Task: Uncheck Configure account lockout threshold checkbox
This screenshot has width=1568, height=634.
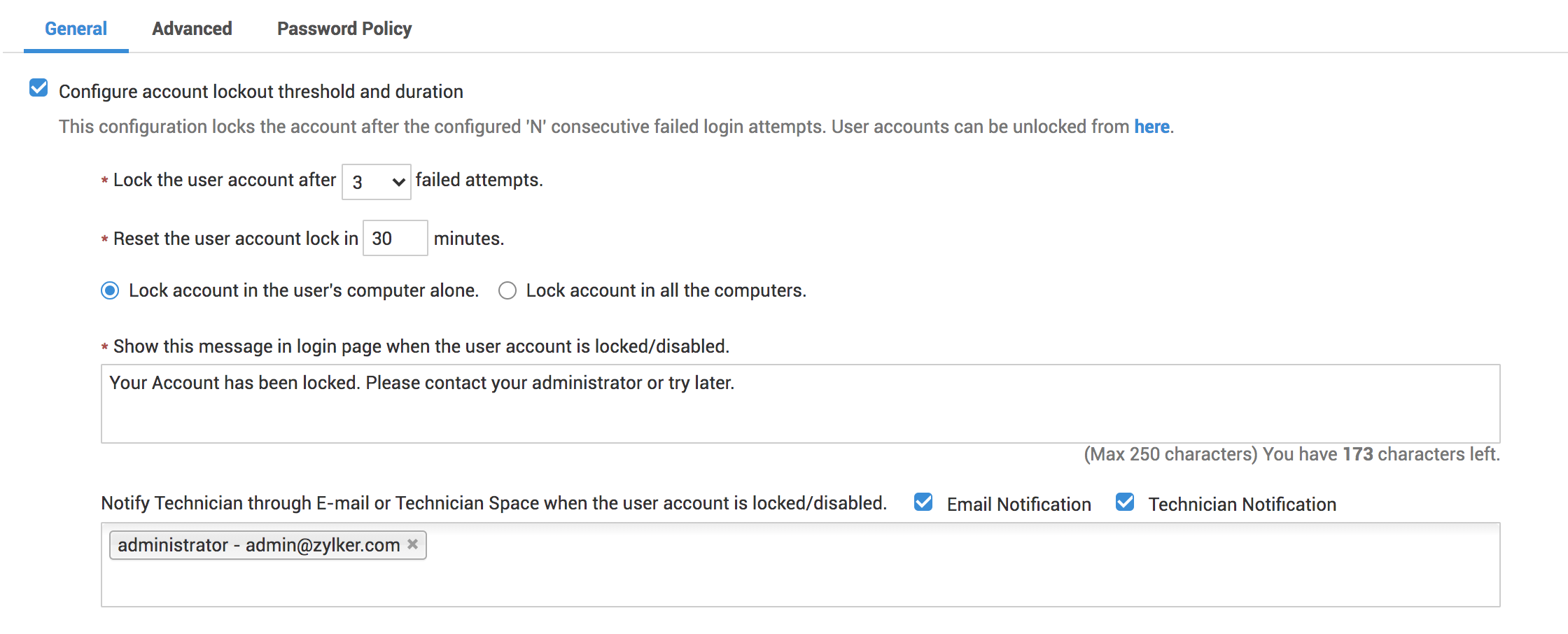Action: [x=38, y=88]
